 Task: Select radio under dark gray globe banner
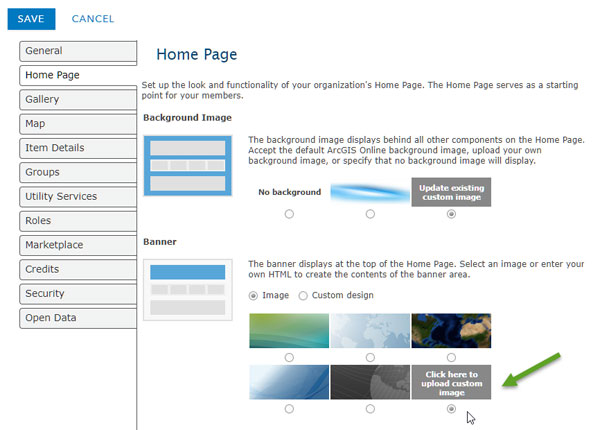coord(370,409)
